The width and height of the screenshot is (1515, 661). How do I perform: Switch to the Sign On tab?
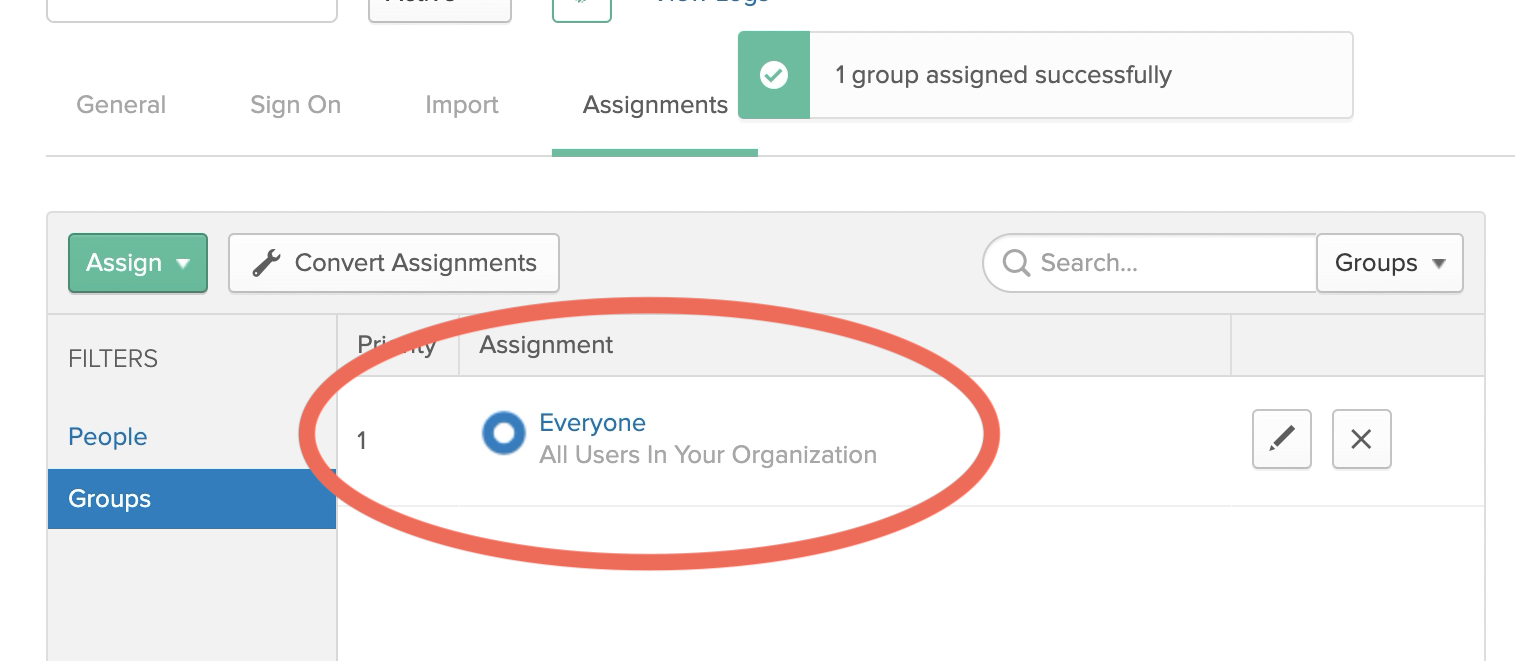[x=295, y=104]
